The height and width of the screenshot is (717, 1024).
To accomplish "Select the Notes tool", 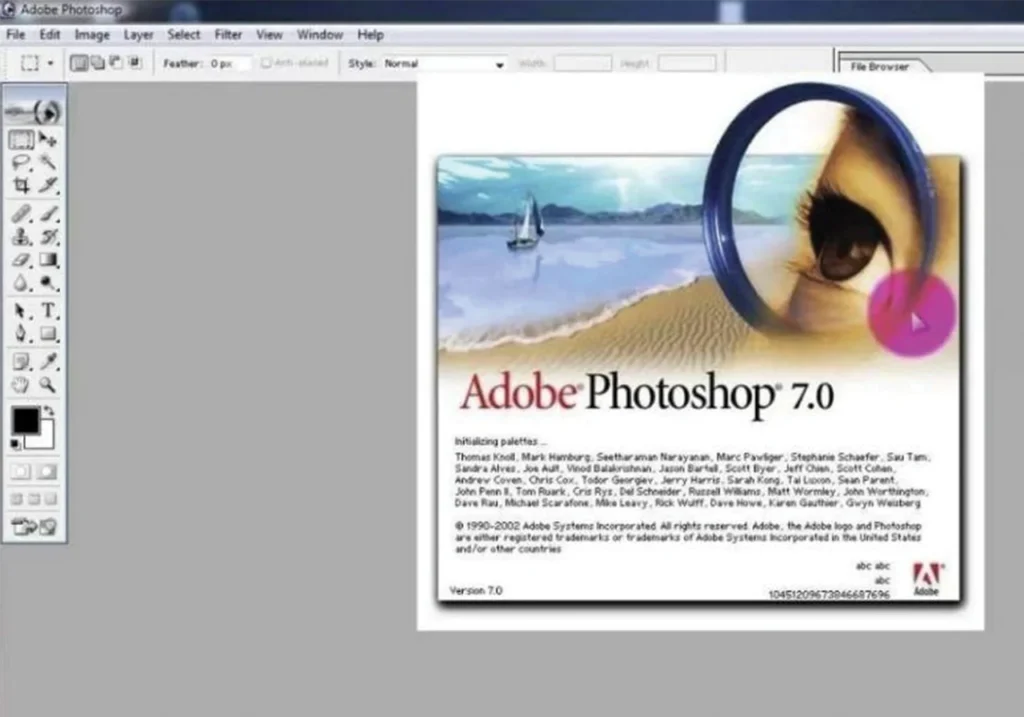I will (21, 361).
